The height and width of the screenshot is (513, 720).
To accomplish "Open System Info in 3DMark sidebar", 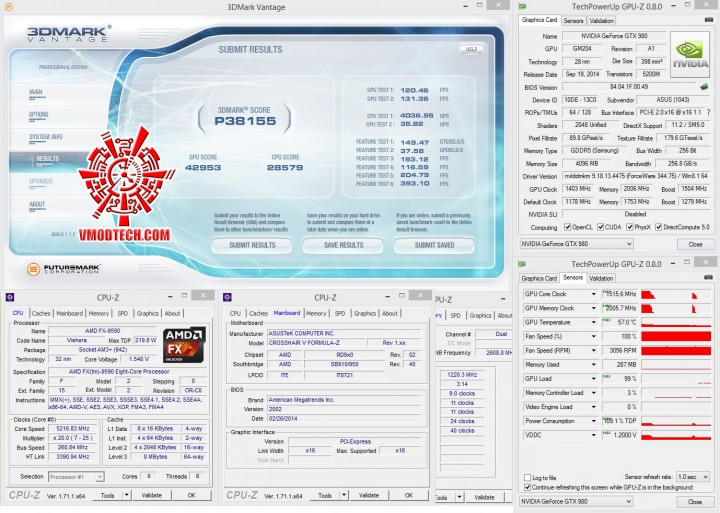I will 45,137.
